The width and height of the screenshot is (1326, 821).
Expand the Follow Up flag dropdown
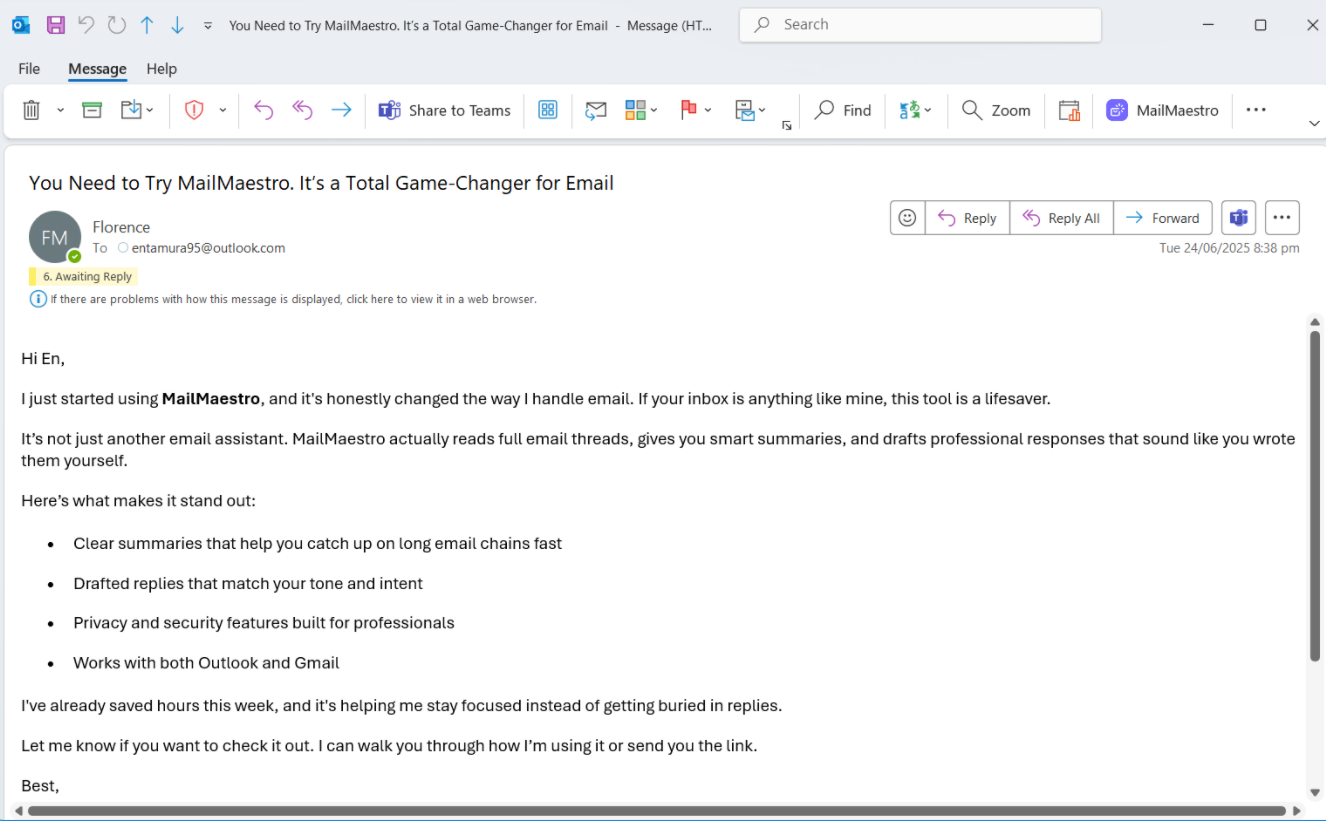pyautogui.click(x=708, y=110)
